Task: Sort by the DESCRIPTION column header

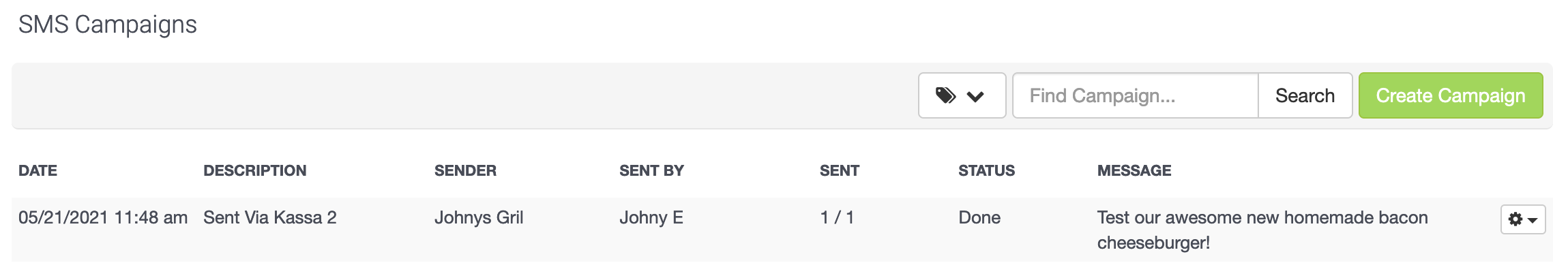Action: [255, 170]
